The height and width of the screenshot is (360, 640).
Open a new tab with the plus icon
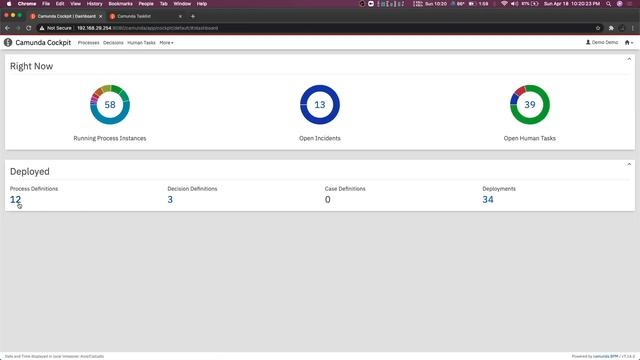coord(193,16)
